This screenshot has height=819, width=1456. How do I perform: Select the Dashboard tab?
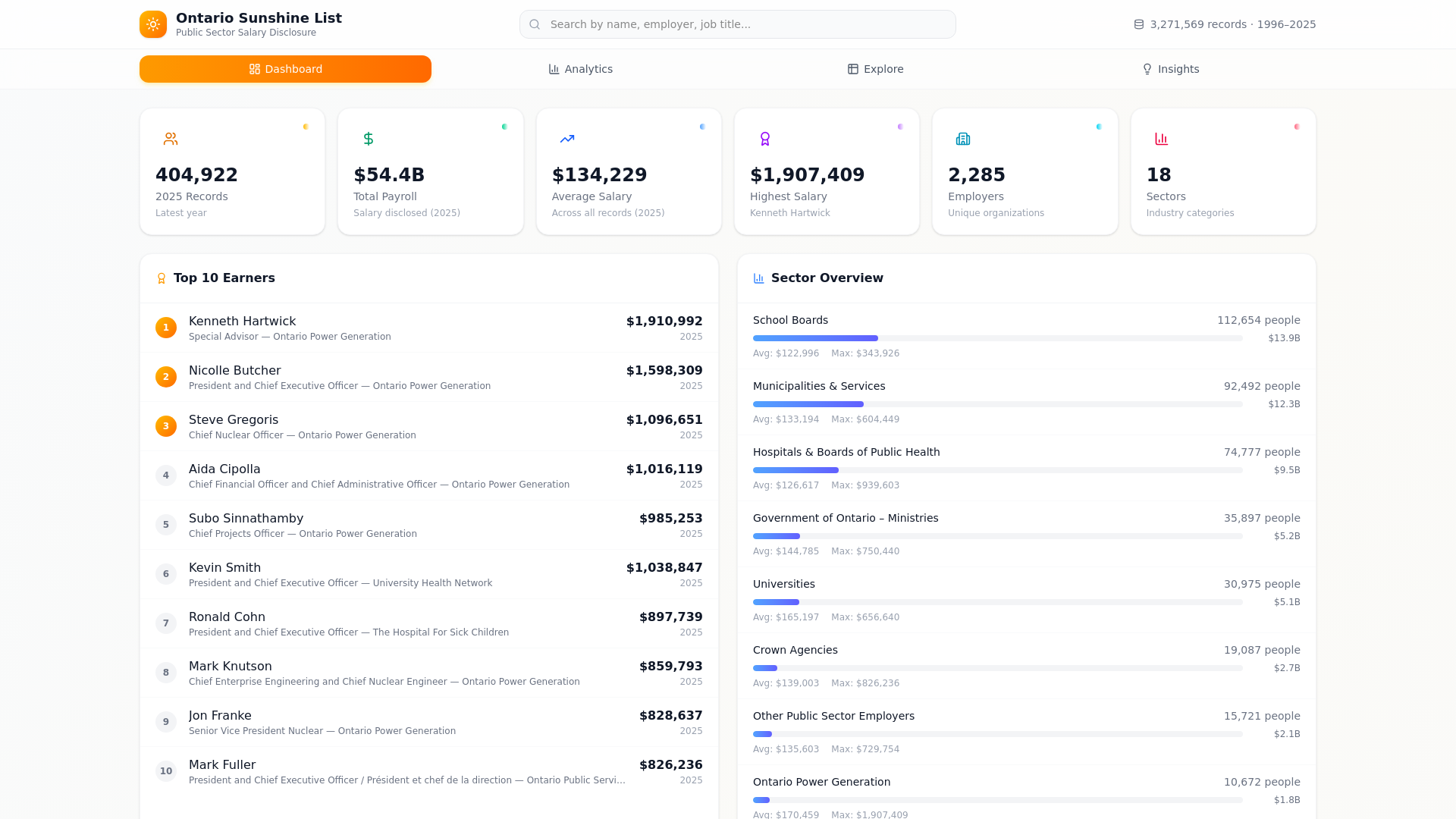(285, 69)
